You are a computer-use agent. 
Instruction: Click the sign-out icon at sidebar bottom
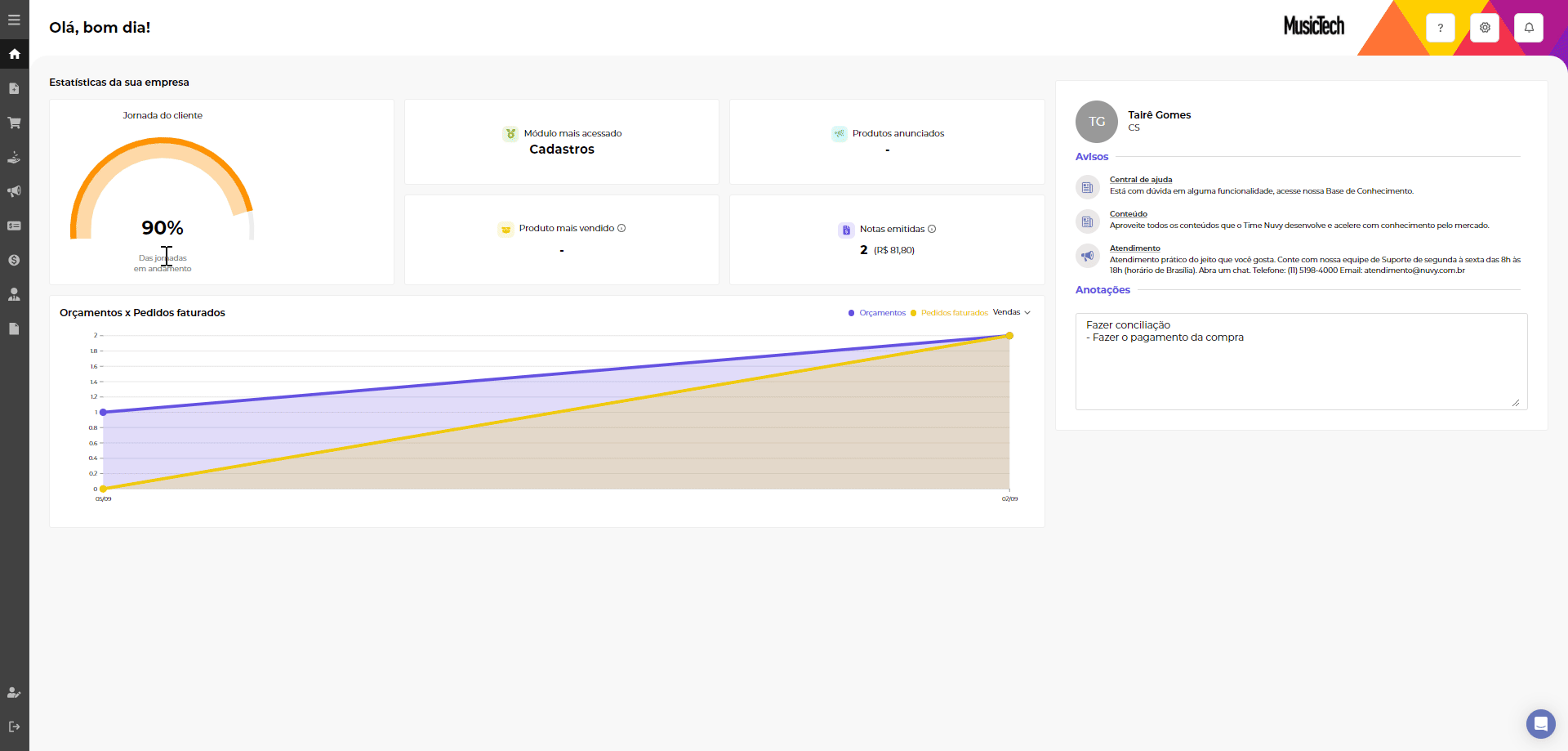click(x=14, y=726)
